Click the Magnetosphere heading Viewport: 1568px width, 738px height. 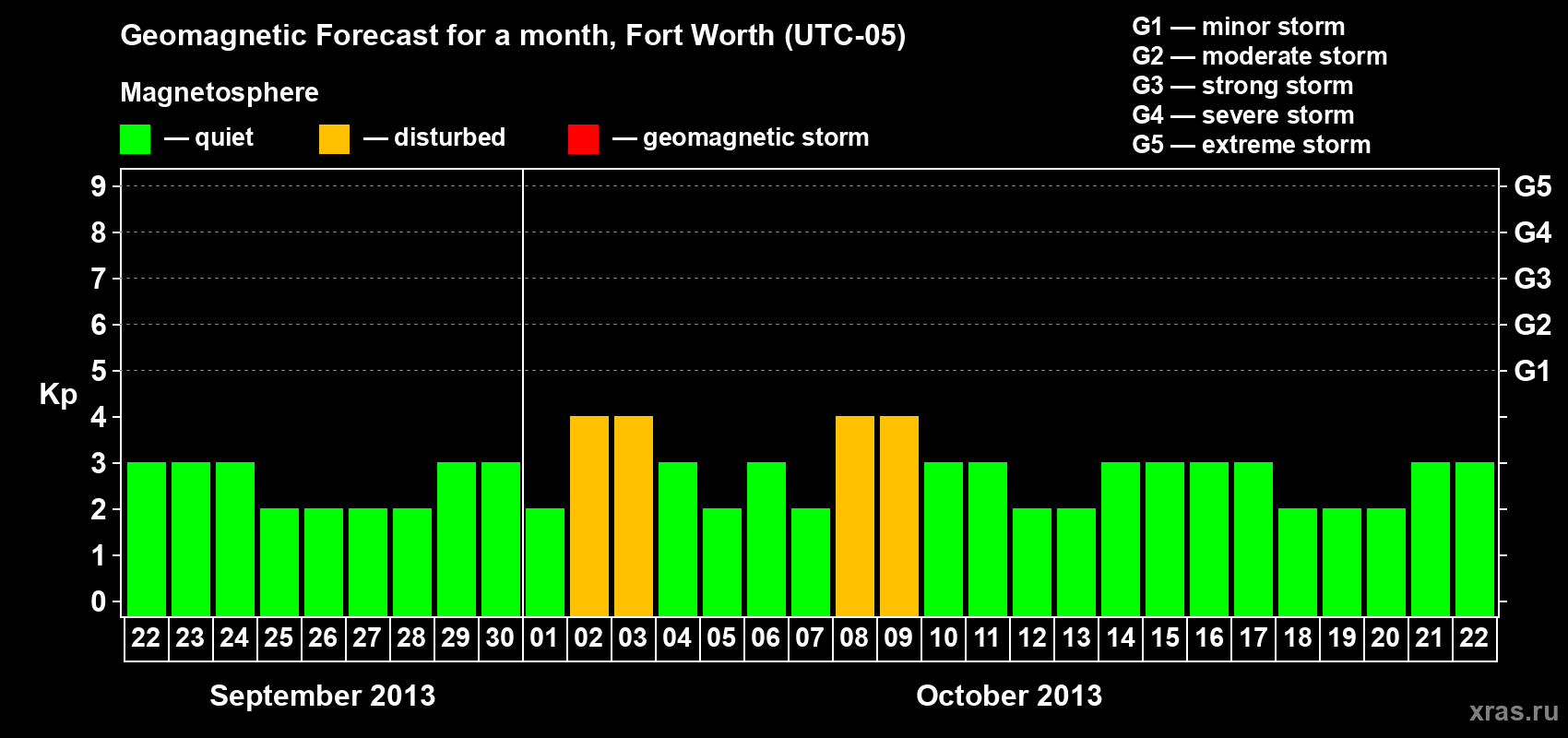tap(220, 92)
